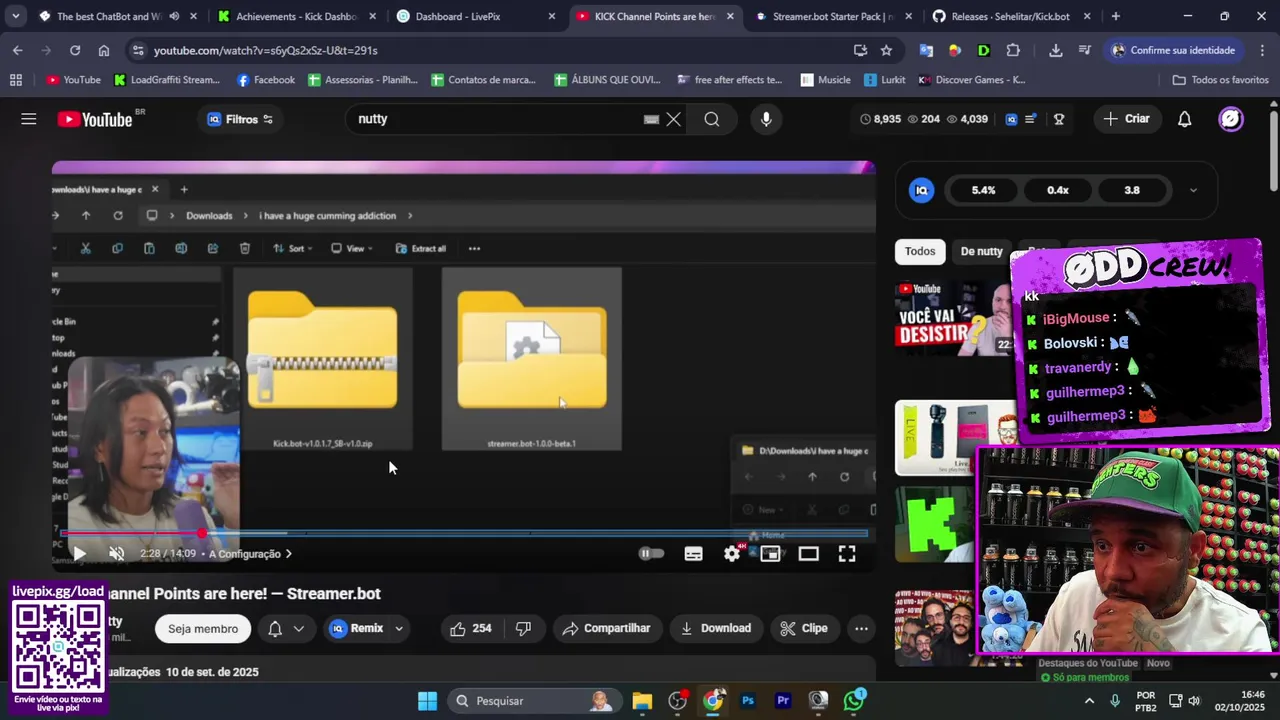The width and height of the screenshot is (1280, 720).
Task: Open File Explorer from the taskbar
Action: 642,701
